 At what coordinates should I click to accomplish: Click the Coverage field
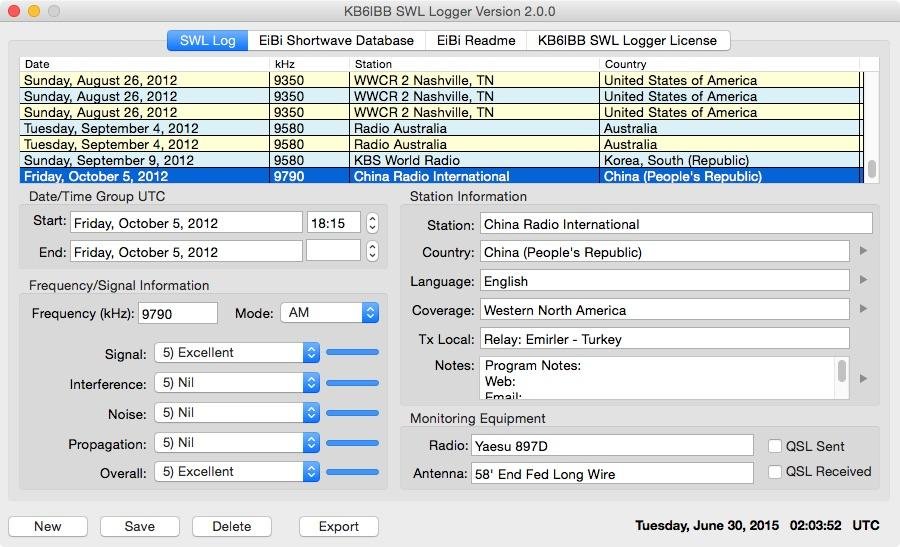(665, 310)
